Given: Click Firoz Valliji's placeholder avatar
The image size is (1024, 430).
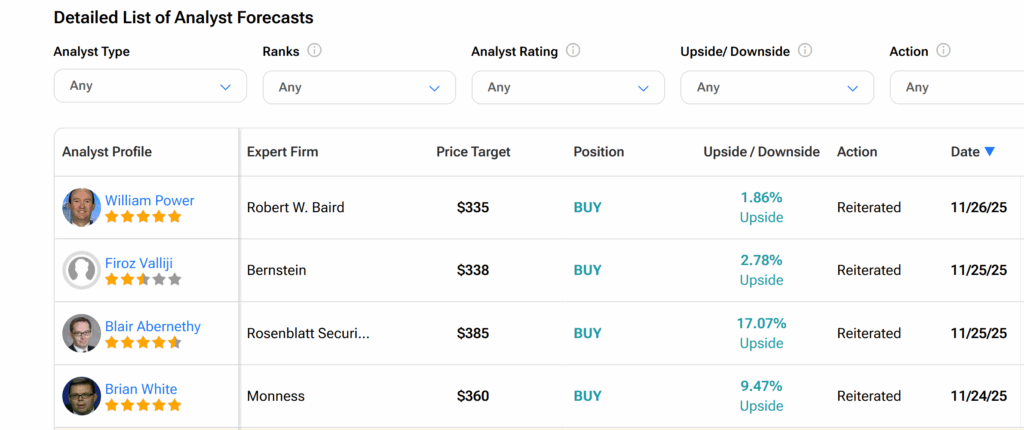Looking at the screenshot, I should (81, 270).
